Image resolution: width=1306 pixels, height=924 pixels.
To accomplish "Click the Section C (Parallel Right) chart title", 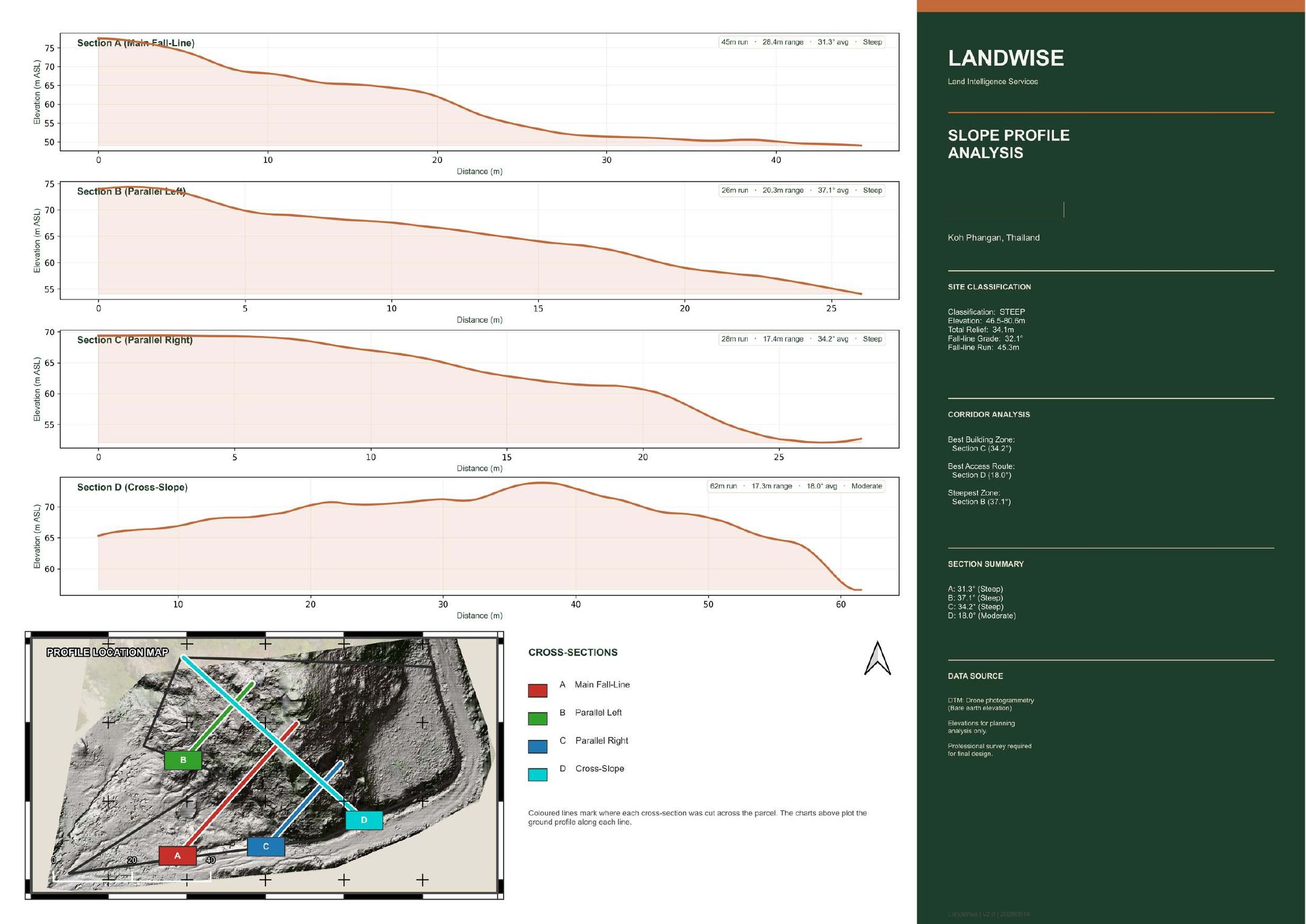I will [x=135, y=340].
